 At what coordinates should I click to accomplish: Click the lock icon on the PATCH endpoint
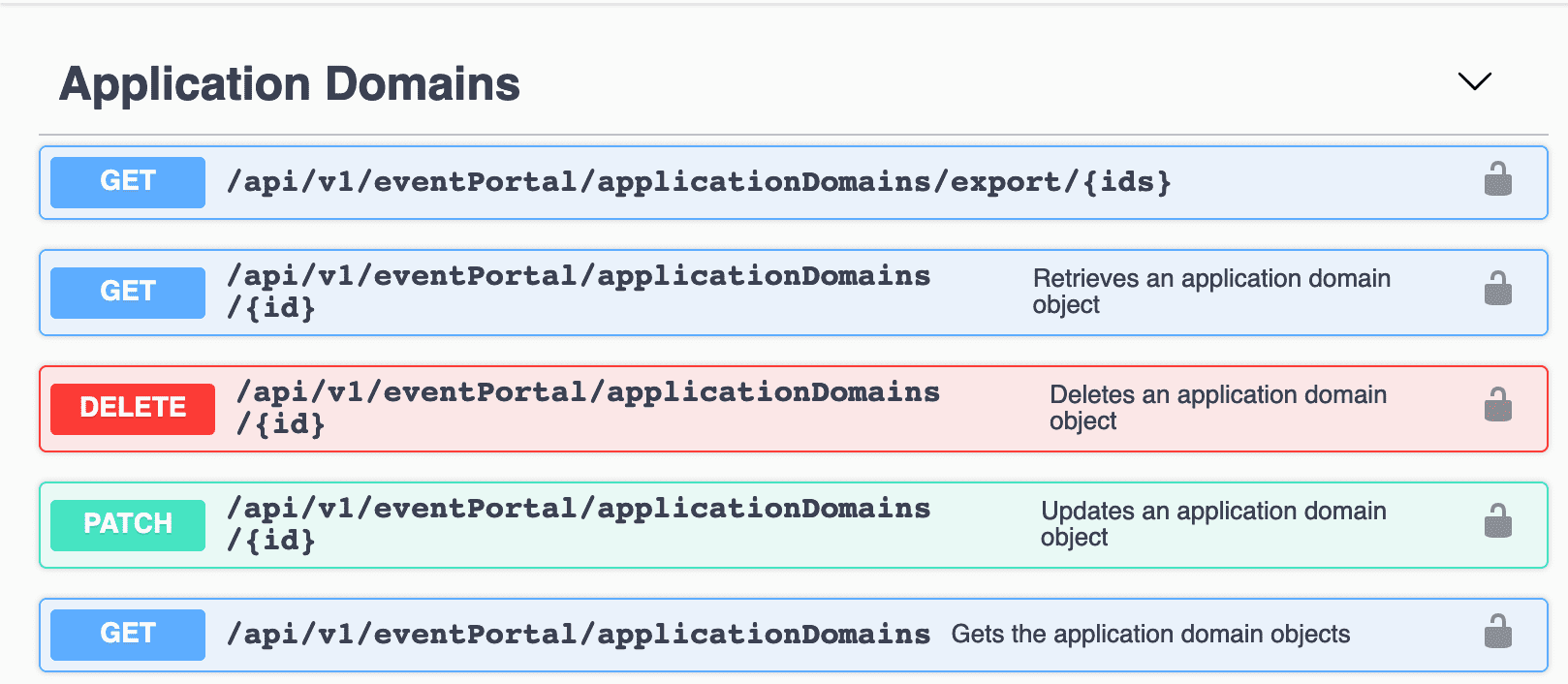1497,522
